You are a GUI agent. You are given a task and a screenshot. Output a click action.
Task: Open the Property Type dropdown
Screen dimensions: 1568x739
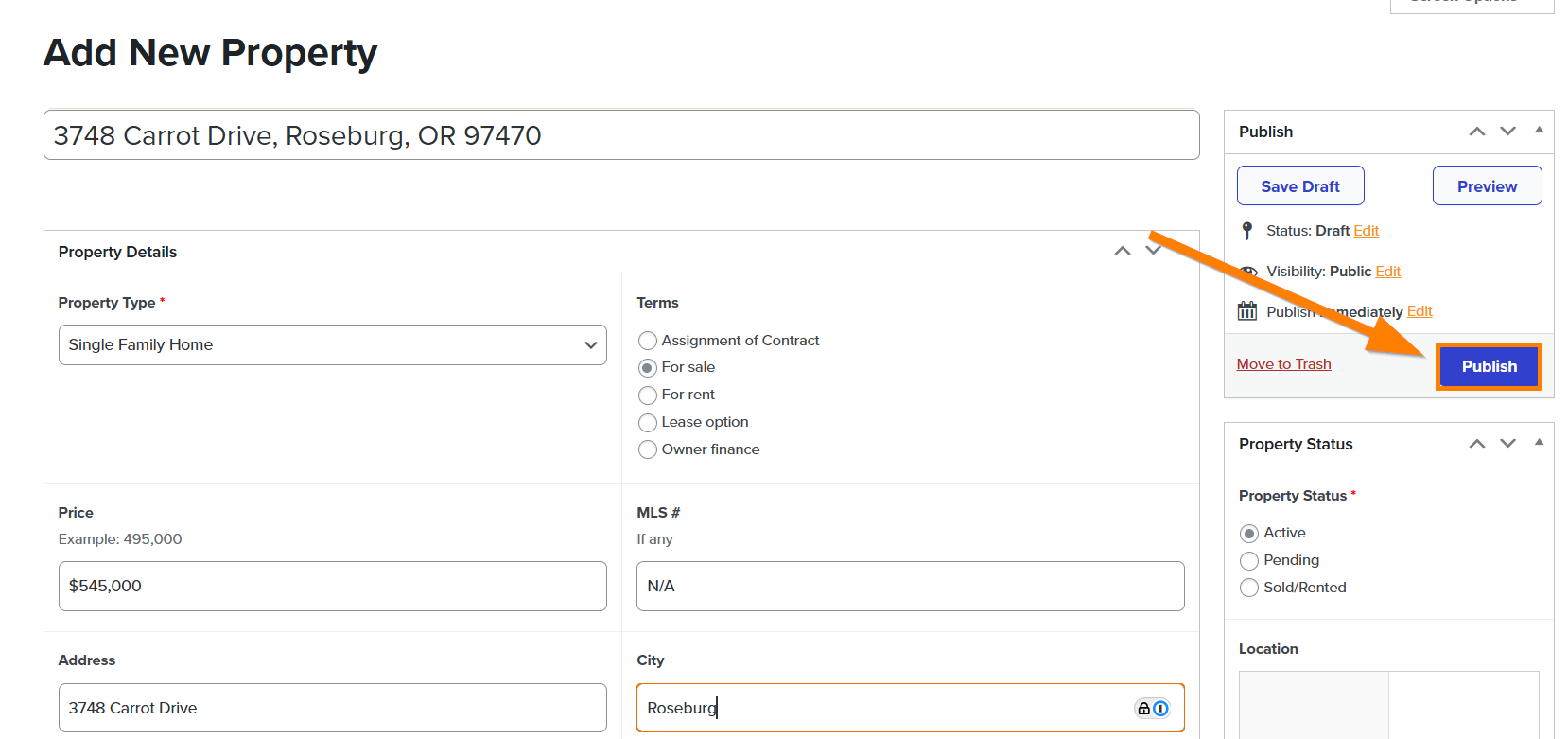(x=332, y=345)
